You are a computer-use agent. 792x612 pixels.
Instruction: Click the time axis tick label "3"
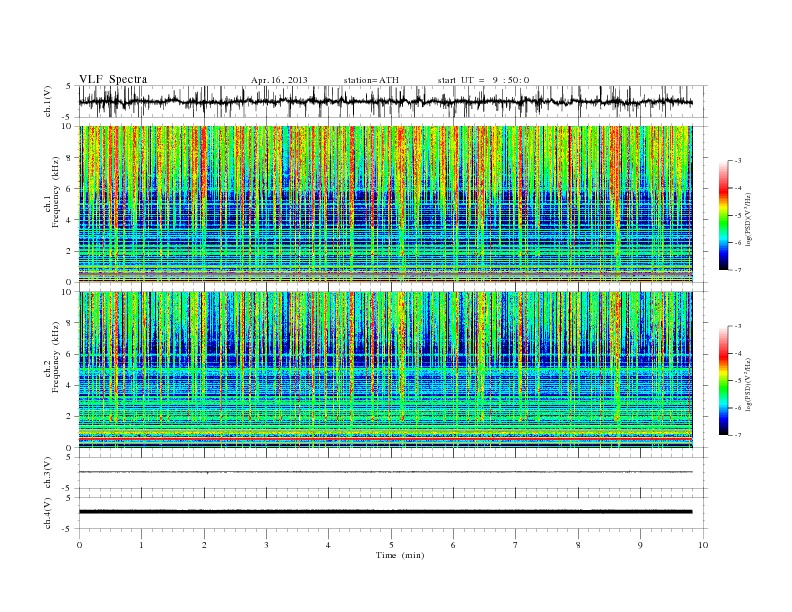266,545
